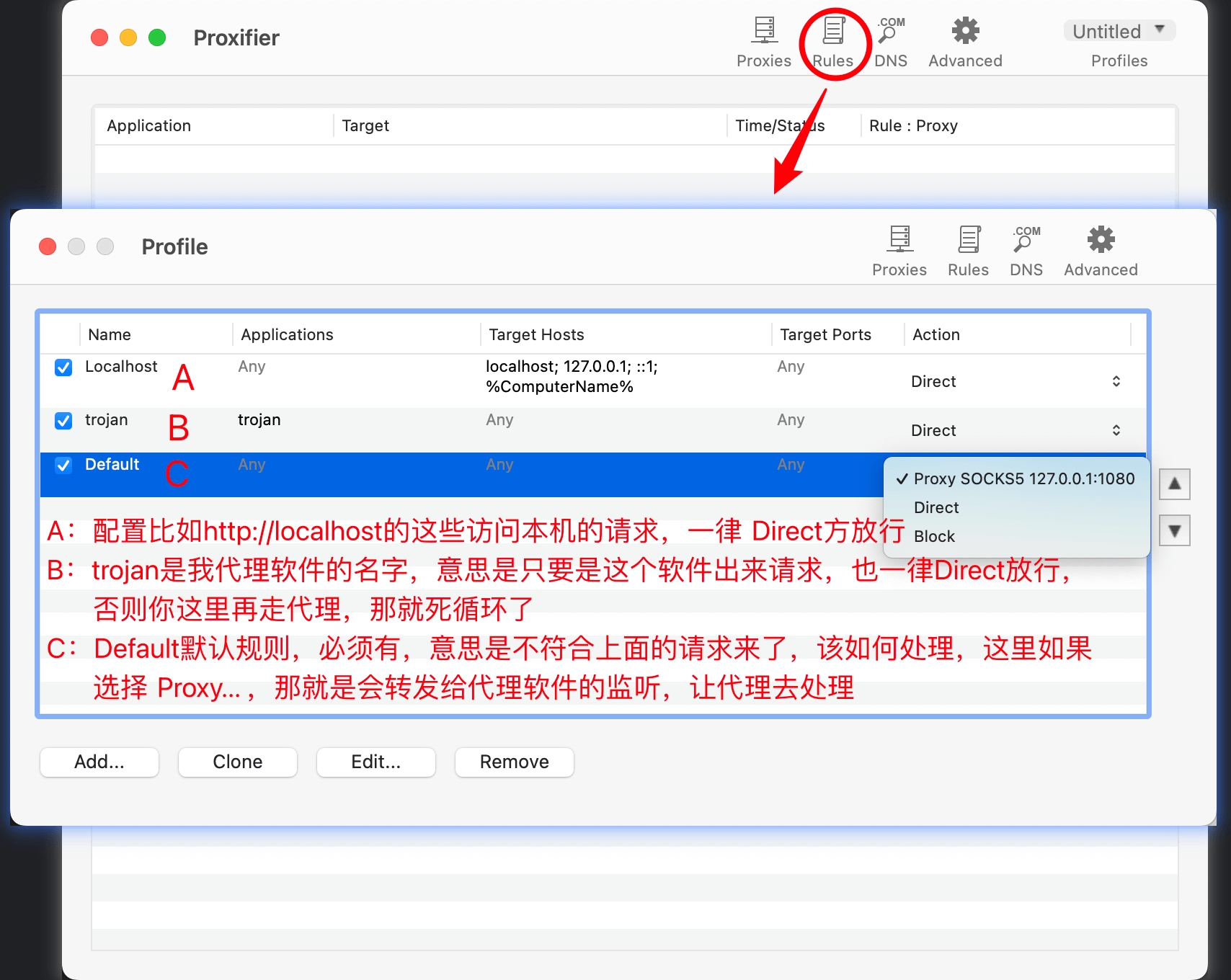Move selected rule down with arrow button

[1174, 531]
